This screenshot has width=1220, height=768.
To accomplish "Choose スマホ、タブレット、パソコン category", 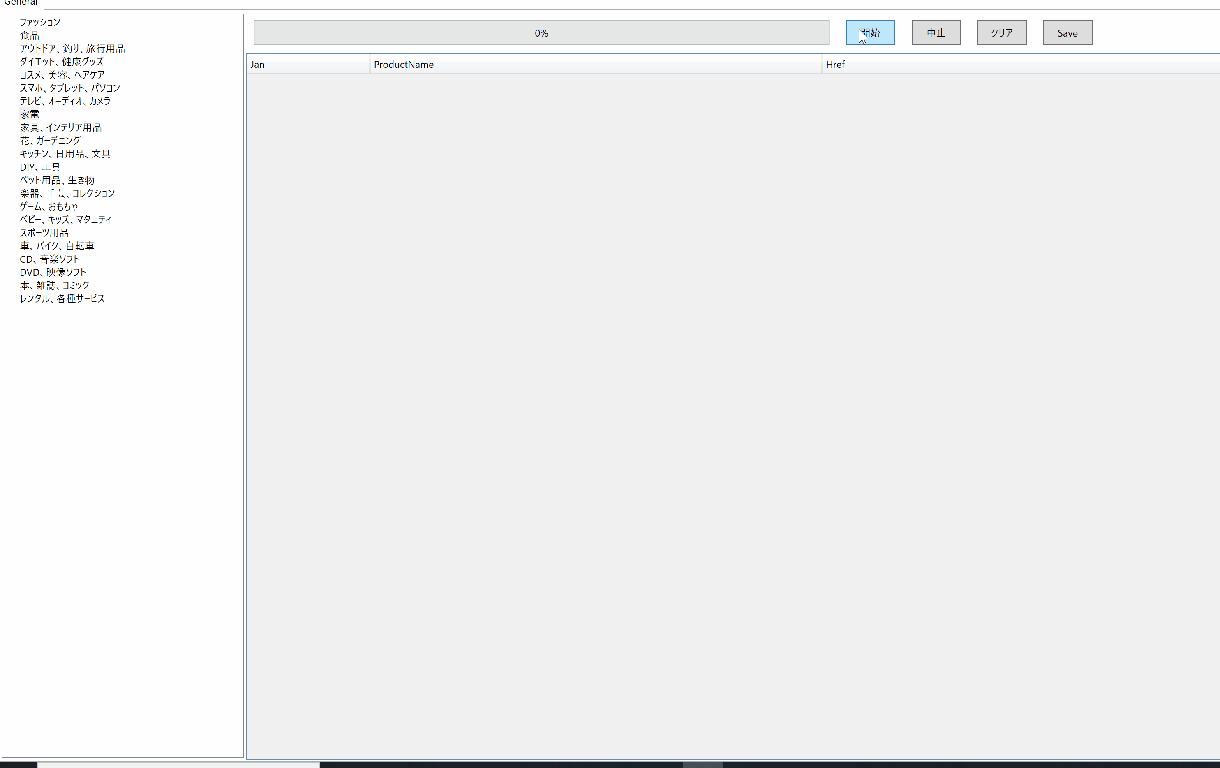I will point(70,88).
